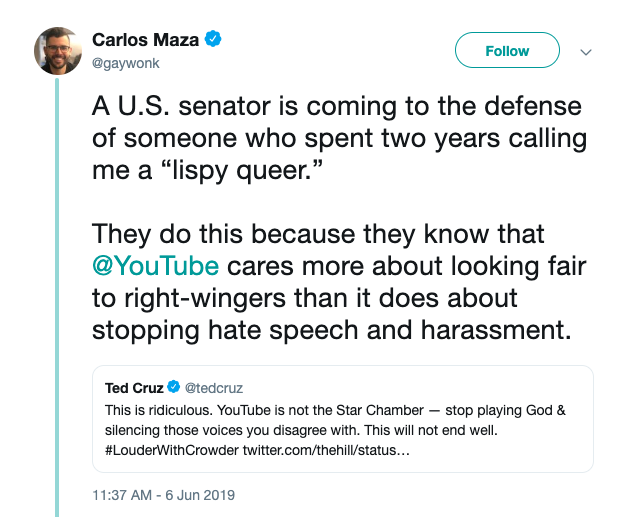
Task: Expand the tweet options chevron
Action: (586, 51)
